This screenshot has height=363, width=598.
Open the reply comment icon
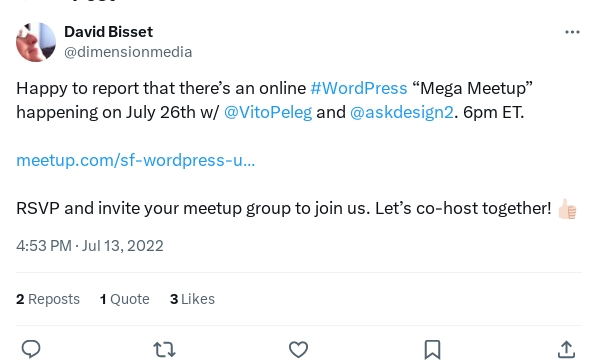(31, 349)
